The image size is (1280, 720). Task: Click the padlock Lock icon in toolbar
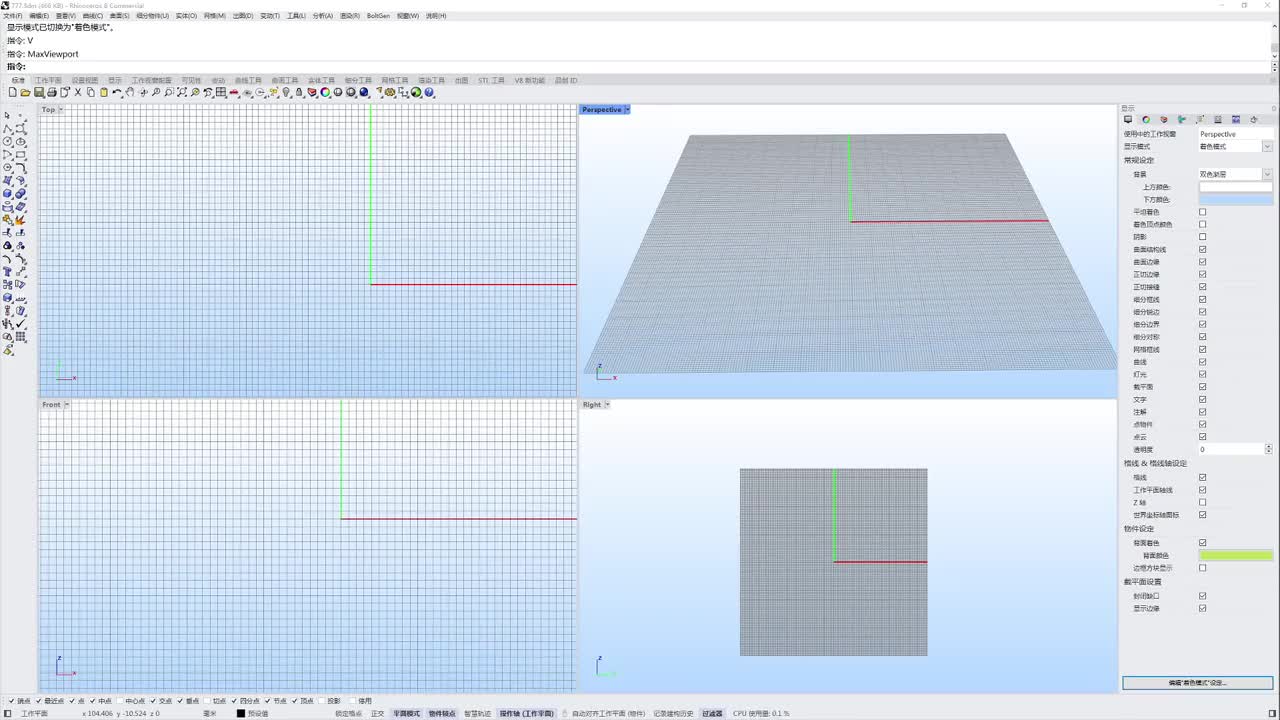[299, 92]
